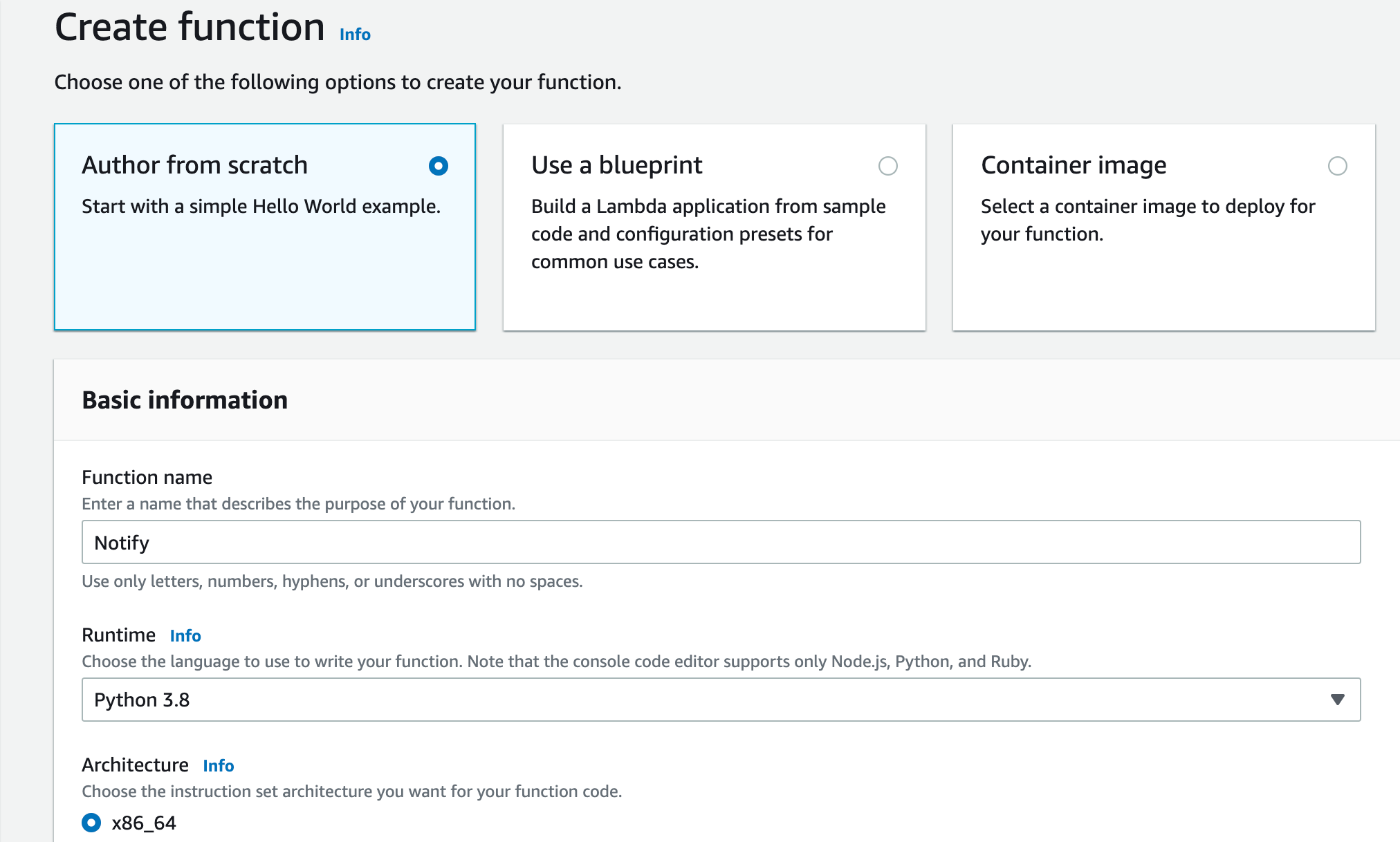
Task: Click the Container image card title
Action: [1074, 165]
